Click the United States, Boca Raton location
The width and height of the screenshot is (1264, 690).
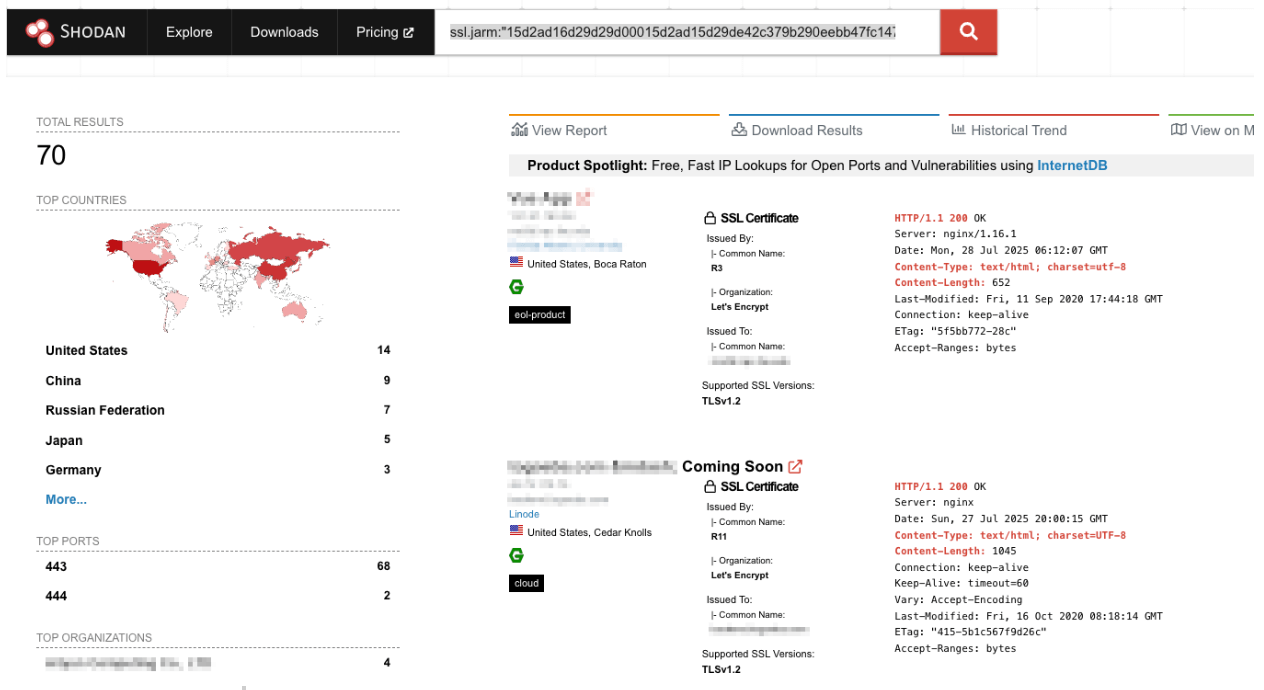tap(587, 264)
